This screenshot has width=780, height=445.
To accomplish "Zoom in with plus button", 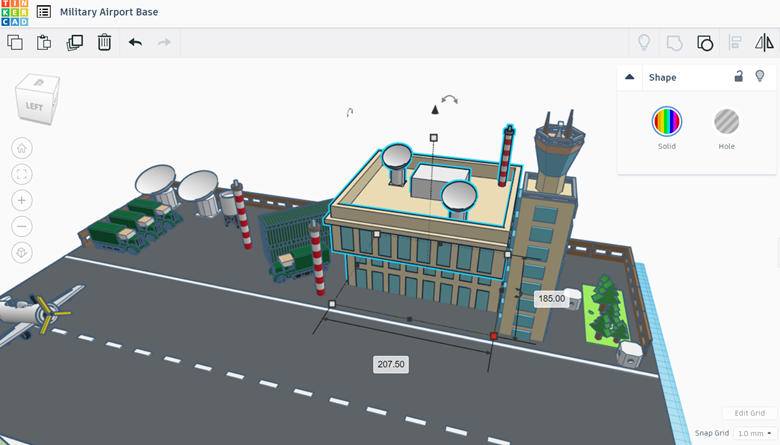I will point(22,200).
